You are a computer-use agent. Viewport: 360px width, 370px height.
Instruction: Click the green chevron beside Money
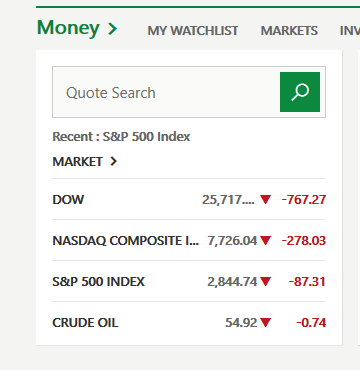pos(113,29)
